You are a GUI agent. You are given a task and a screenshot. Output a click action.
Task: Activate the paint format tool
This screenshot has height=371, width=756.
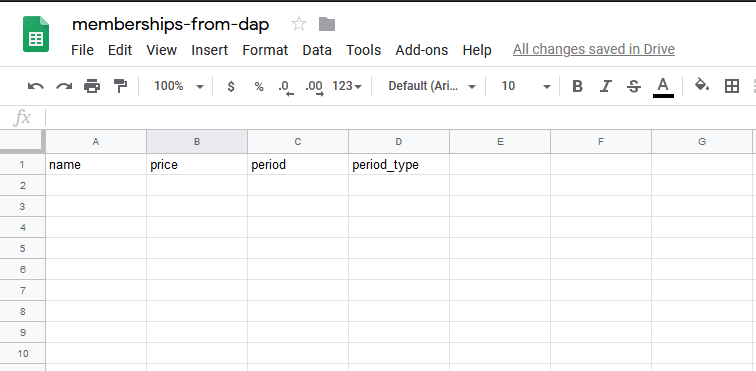(120, 86)
